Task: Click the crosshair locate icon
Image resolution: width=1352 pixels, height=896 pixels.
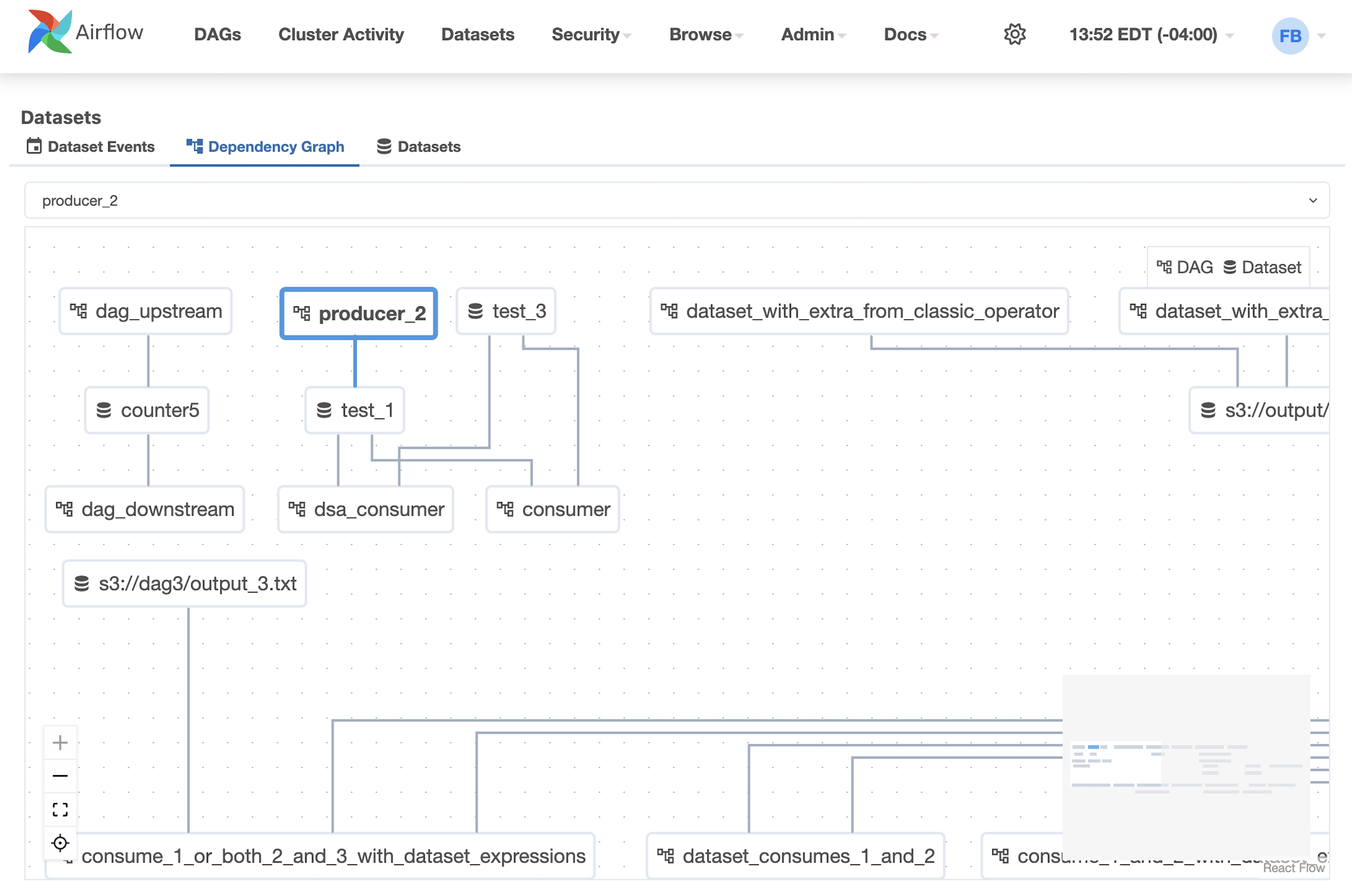Action: 60,843
